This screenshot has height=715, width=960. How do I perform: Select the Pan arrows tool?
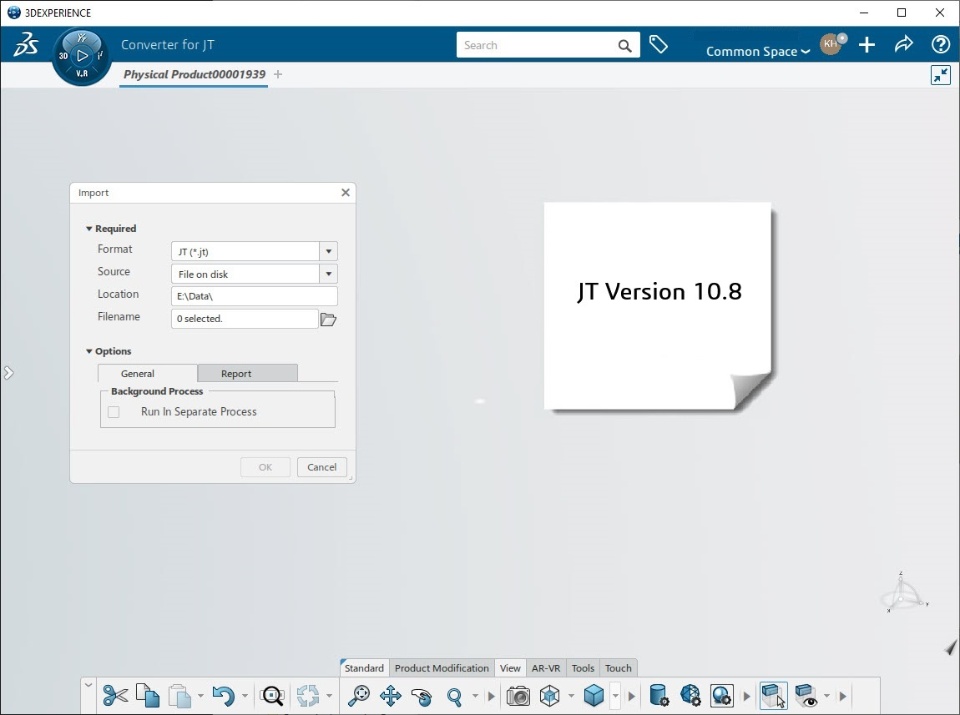[x=391, y=696]
